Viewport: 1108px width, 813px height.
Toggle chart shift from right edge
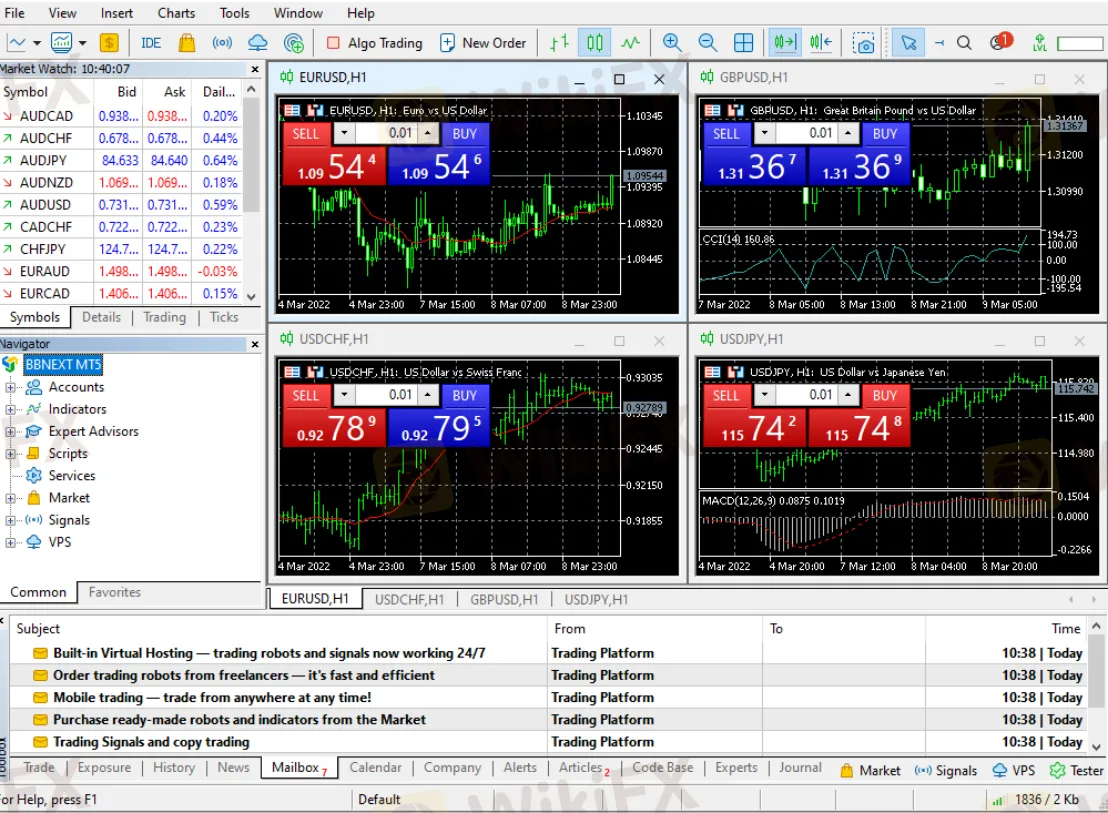pyautogui.click(x=820, y=42)
